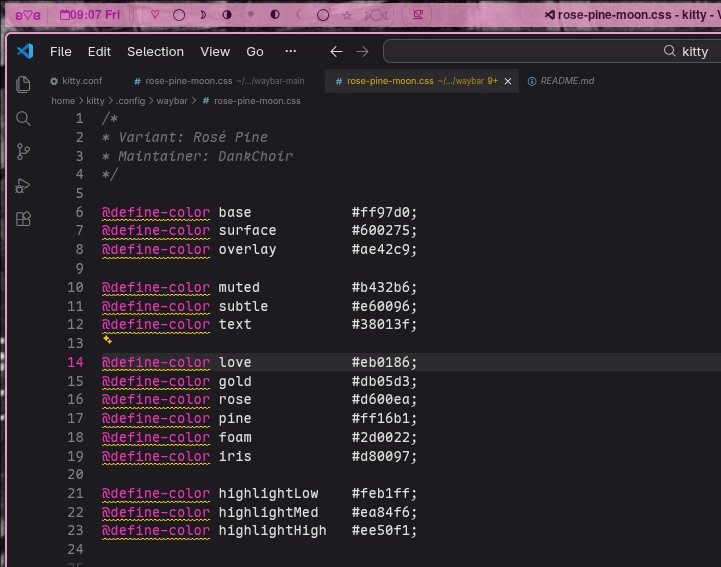Open the Selection menu

pos(155,52)
